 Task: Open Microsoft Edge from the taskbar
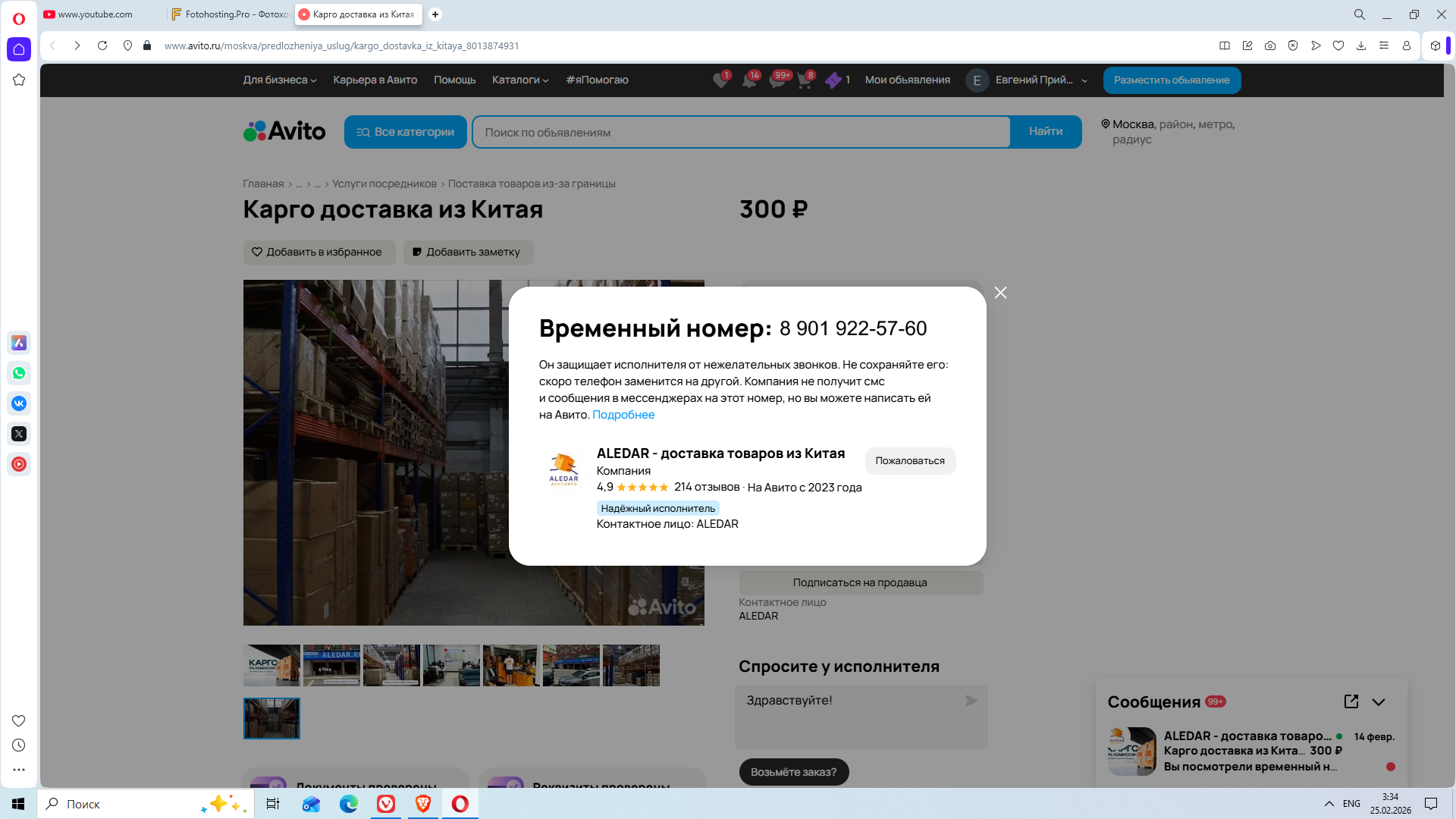click(x=349, y=804)
